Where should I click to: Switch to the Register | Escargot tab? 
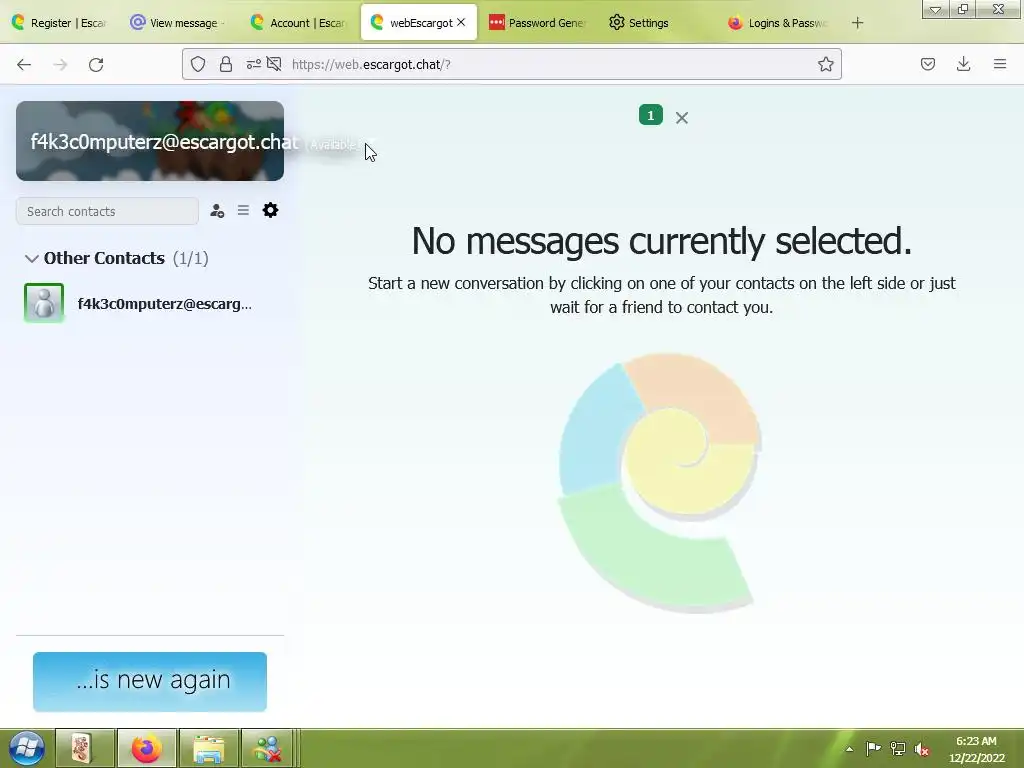pos(60,23)
